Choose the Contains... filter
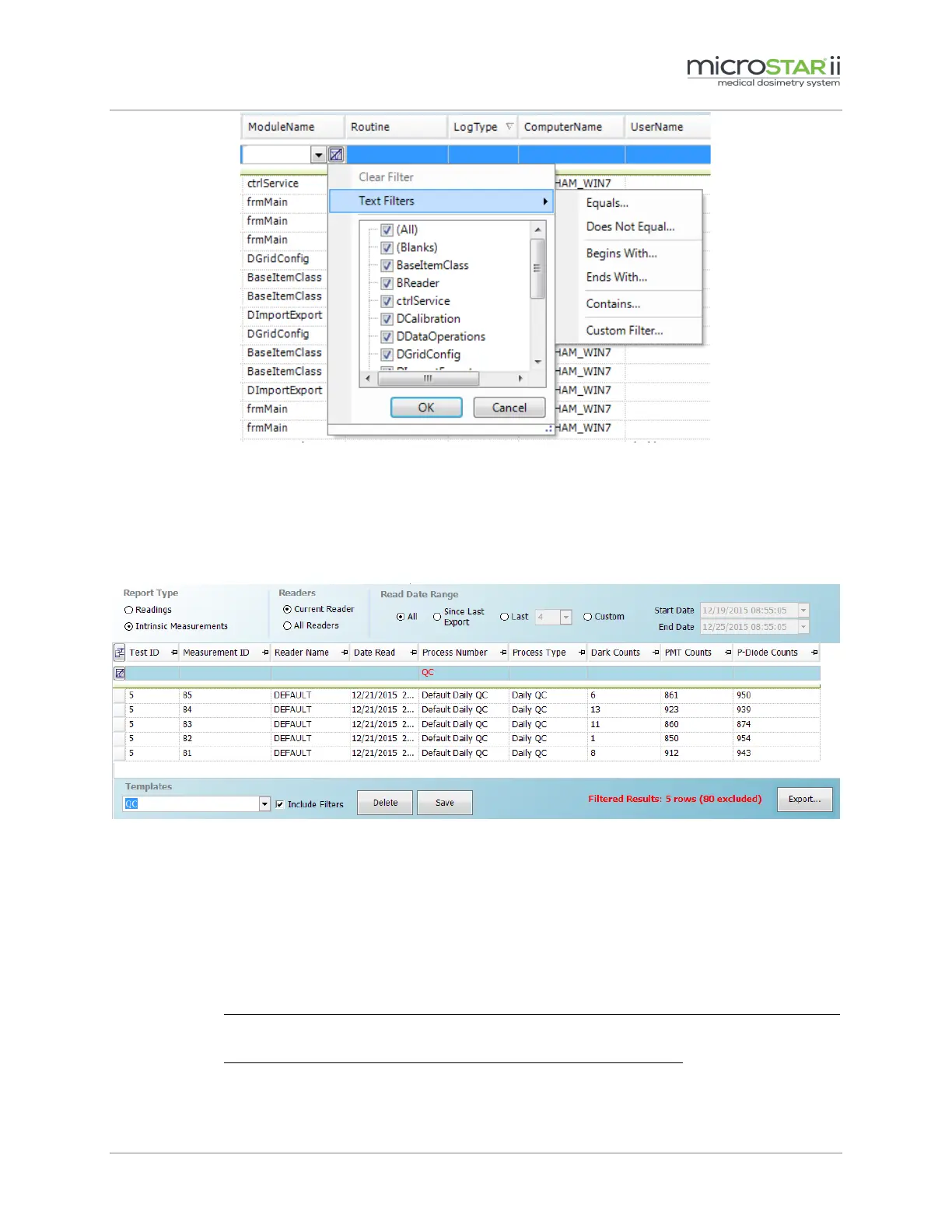 point(613,304)
